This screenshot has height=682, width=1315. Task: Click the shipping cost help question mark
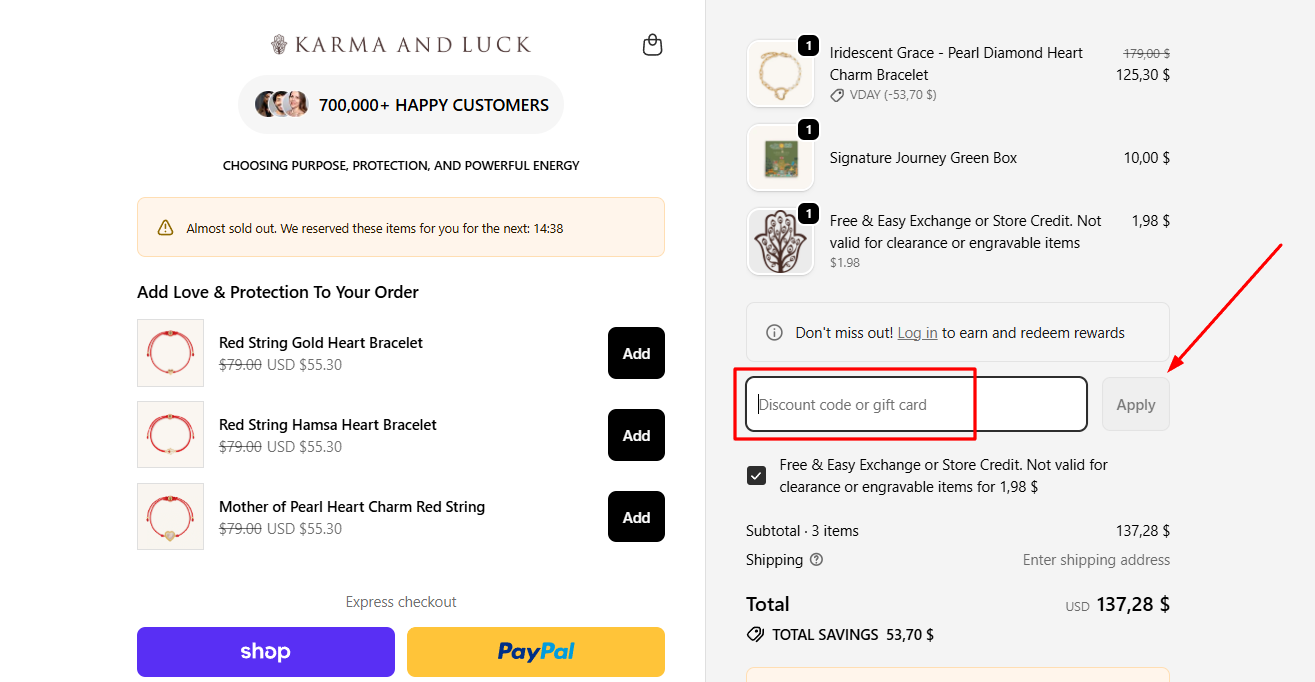pos(817,560)
